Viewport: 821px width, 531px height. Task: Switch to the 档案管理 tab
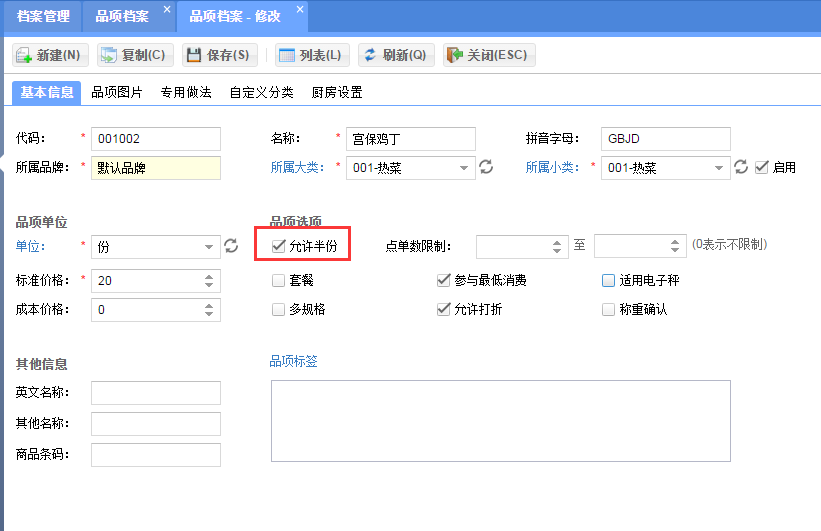pyautogui.click(x=43, y=16)
